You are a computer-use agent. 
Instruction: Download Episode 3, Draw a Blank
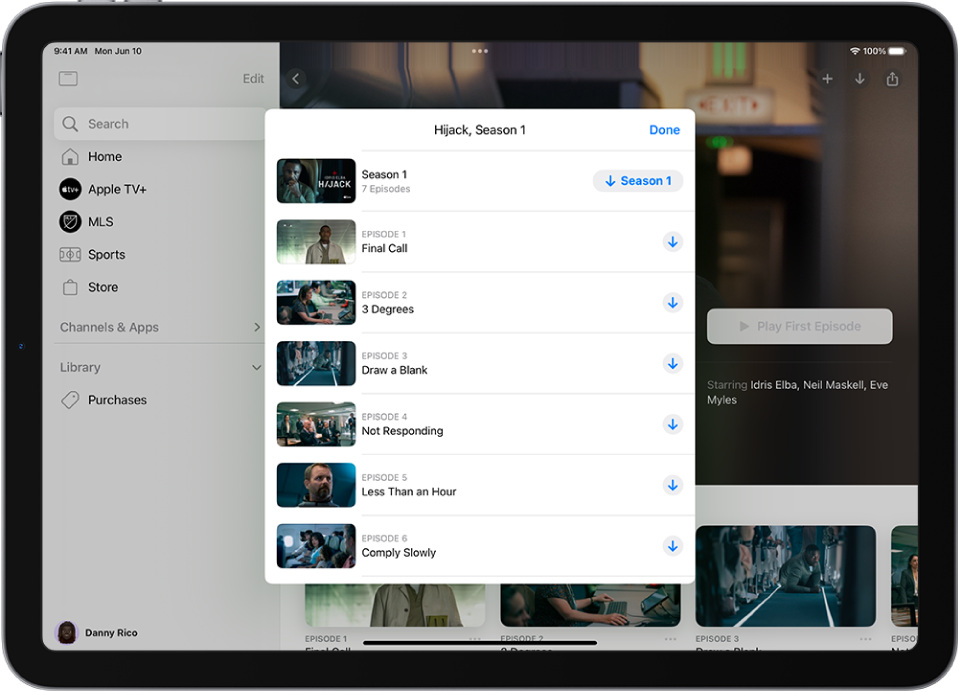[x=672, y=364]
